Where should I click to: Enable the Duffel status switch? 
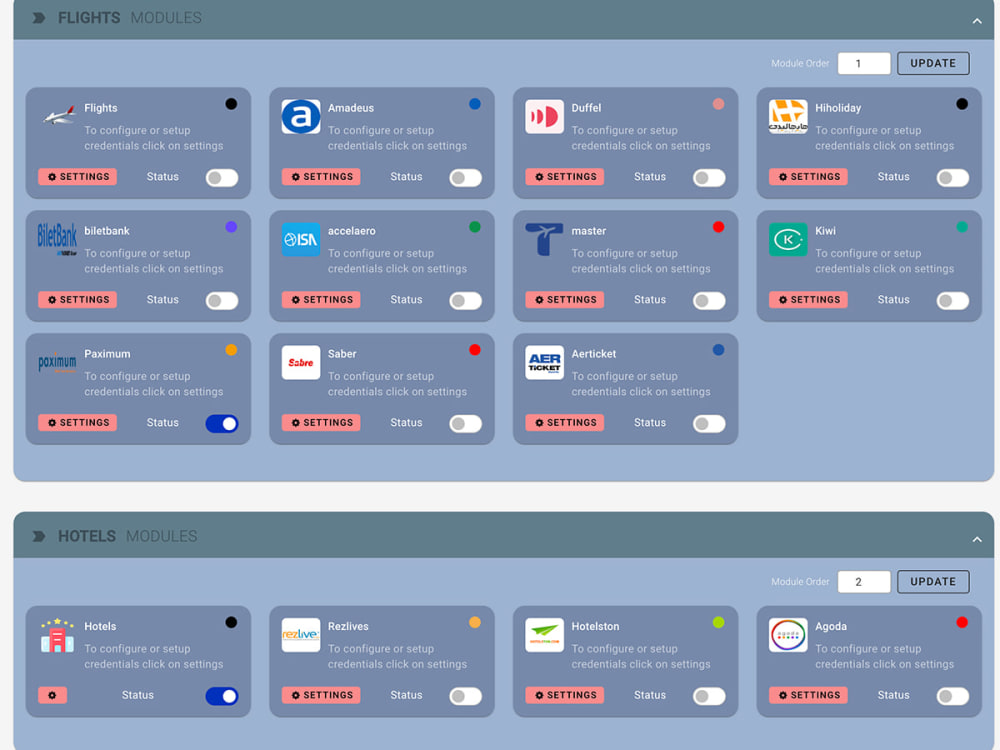tap(709, 177)
